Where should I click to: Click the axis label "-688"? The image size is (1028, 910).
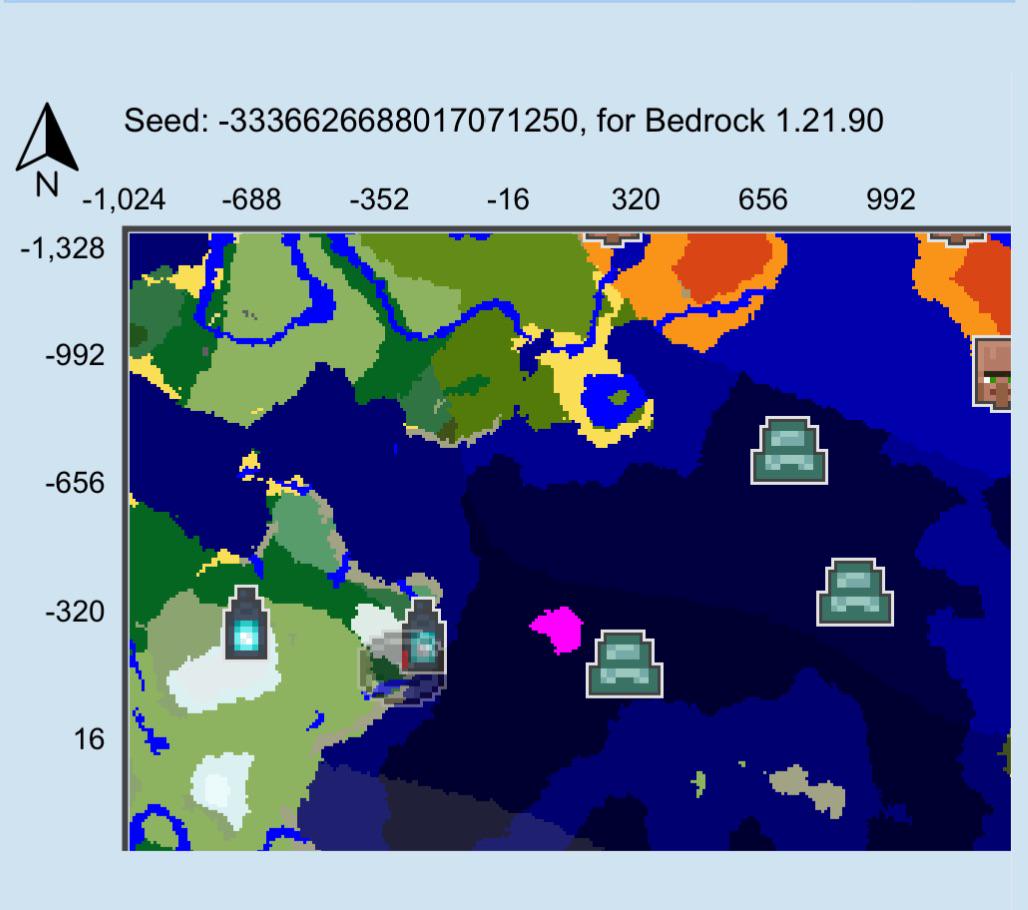click(252, 199)
